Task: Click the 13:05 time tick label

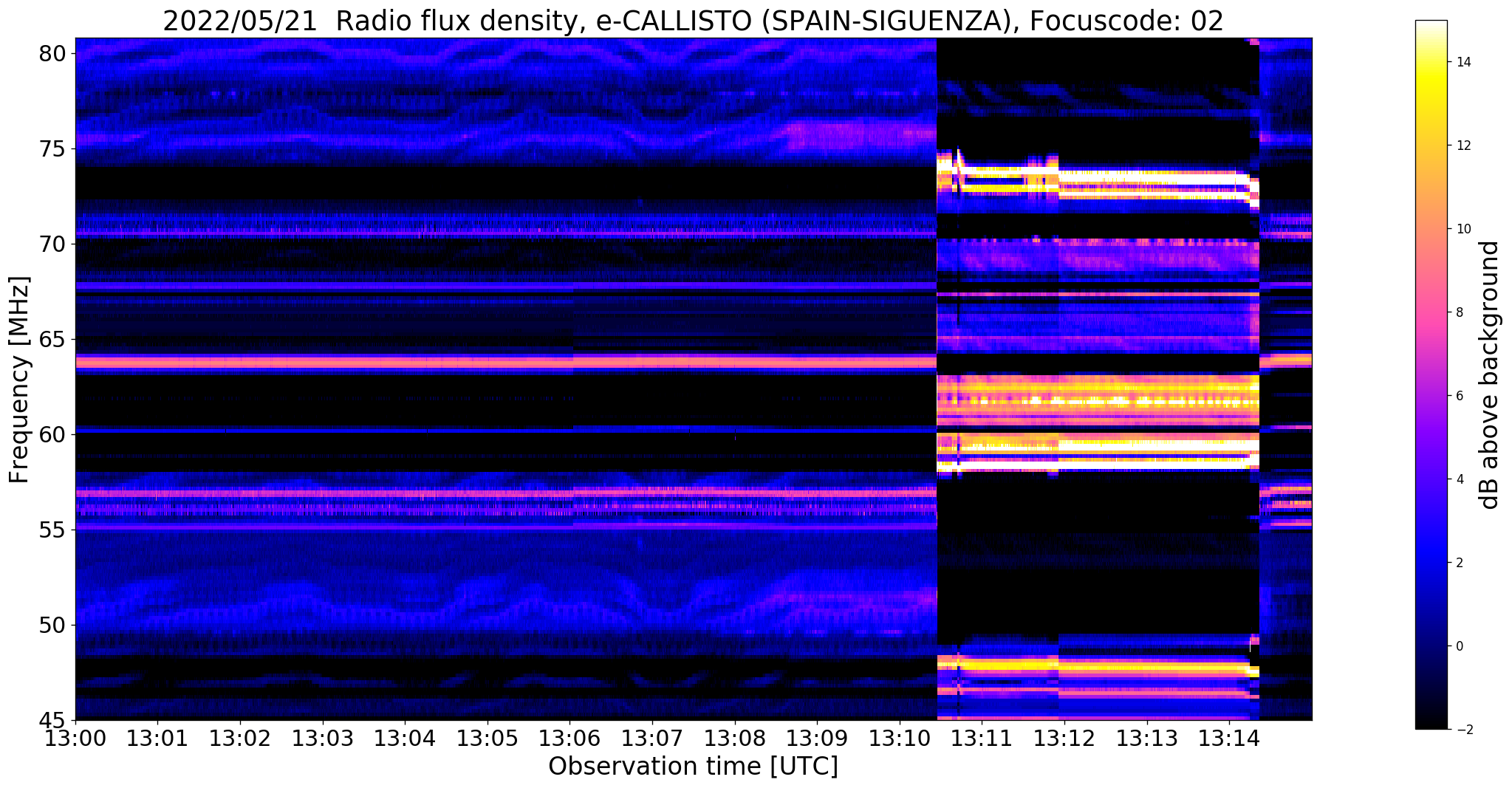Action: coord(488,737)
